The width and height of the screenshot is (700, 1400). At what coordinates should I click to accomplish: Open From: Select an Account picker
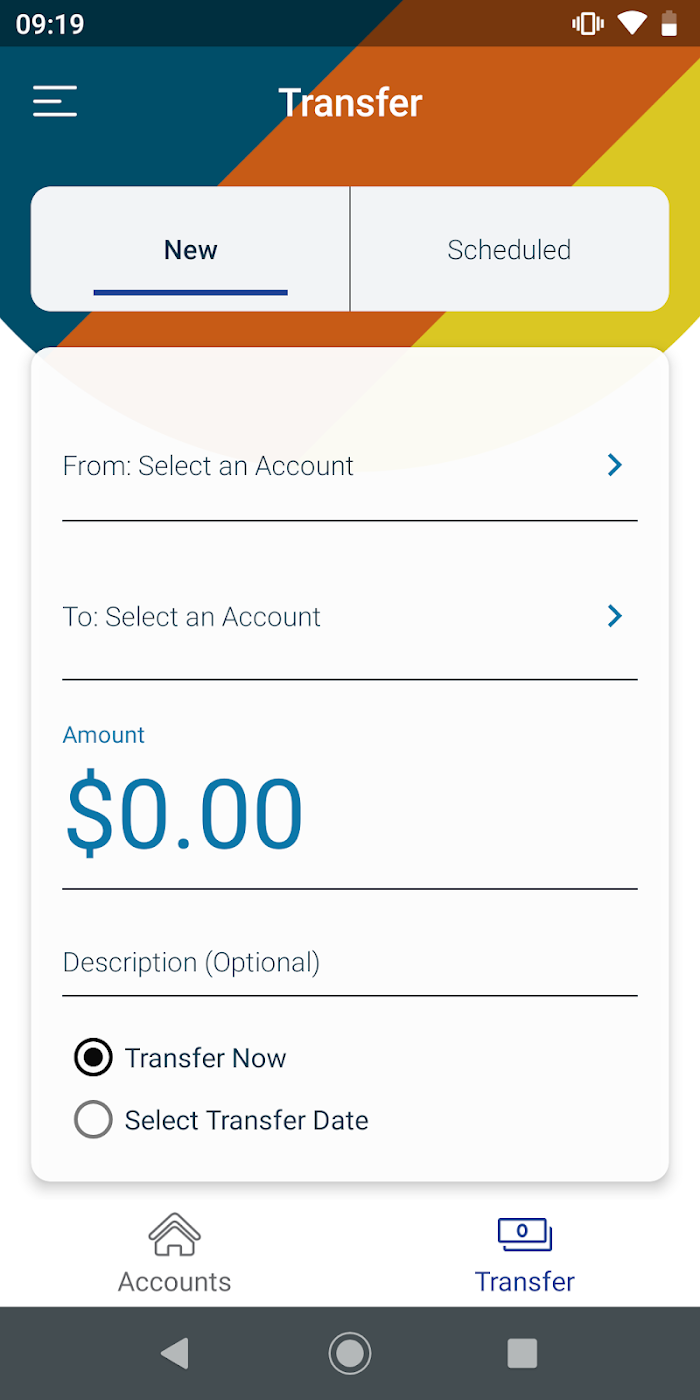(x=208, y=466)
